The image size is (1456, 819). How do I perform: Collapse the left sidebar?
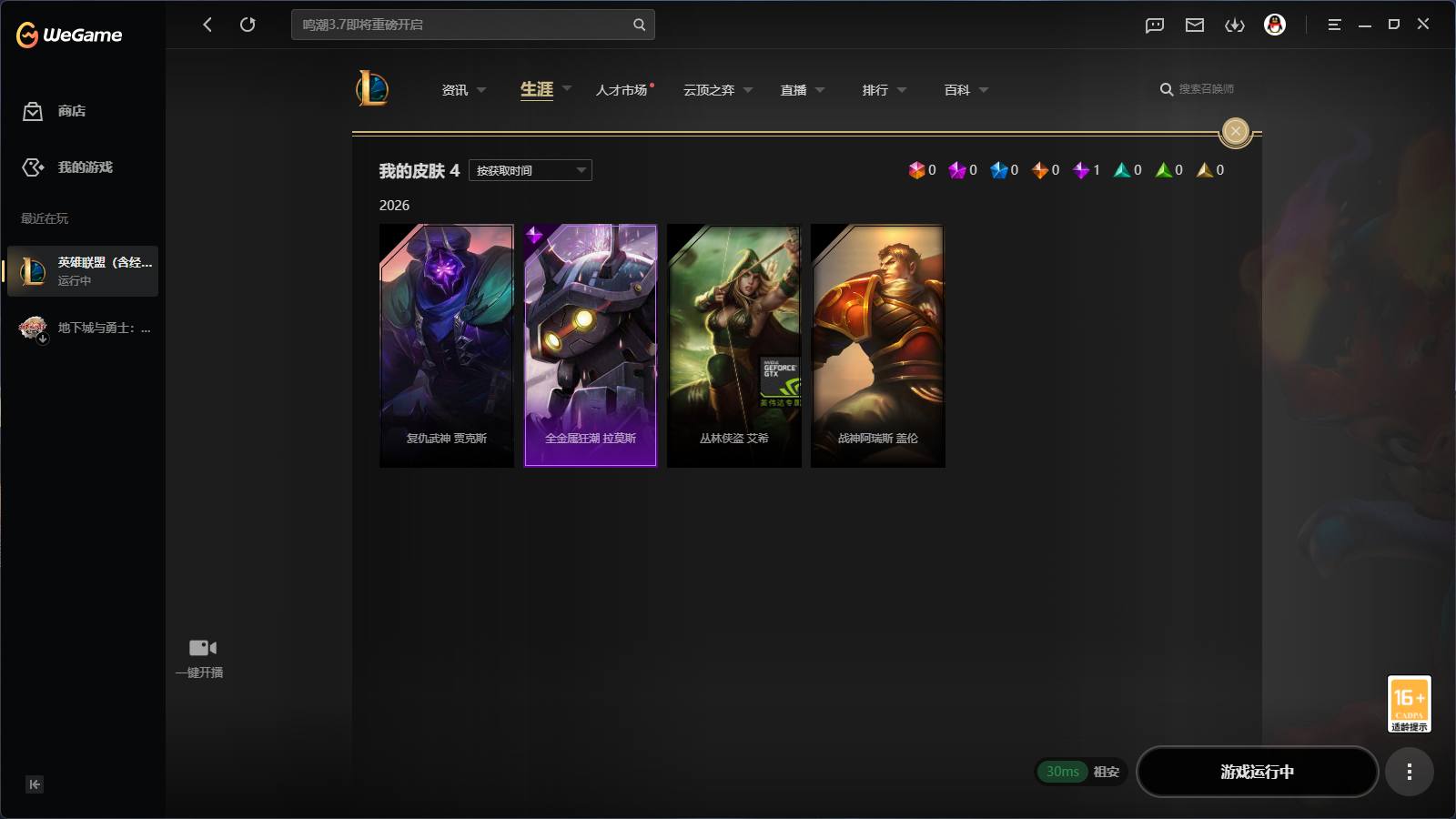coord(35,784)
